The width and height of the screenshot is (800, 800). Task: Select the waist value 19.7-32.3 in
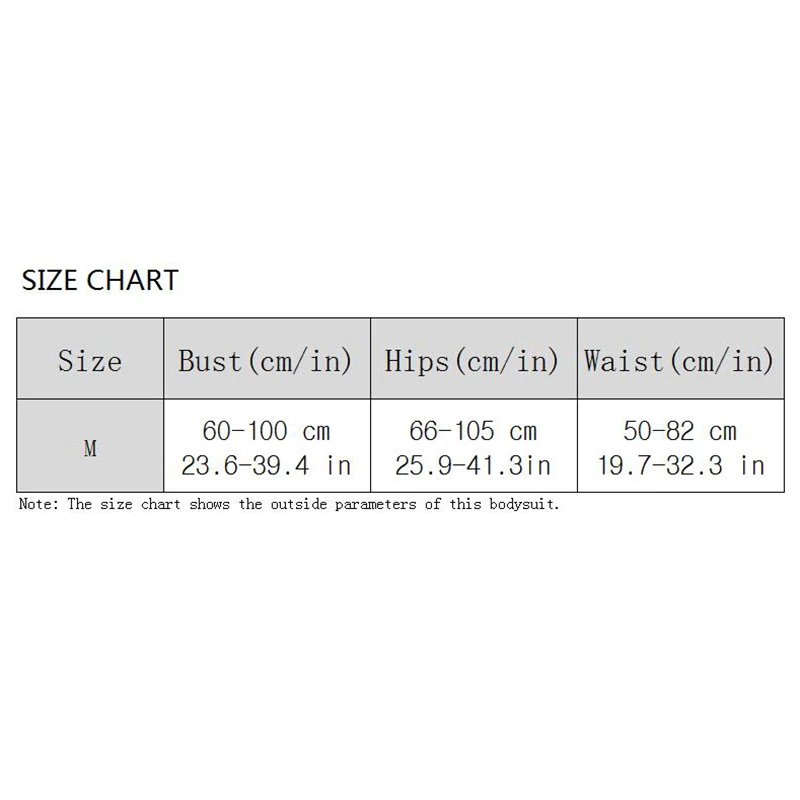pos(679,465)
